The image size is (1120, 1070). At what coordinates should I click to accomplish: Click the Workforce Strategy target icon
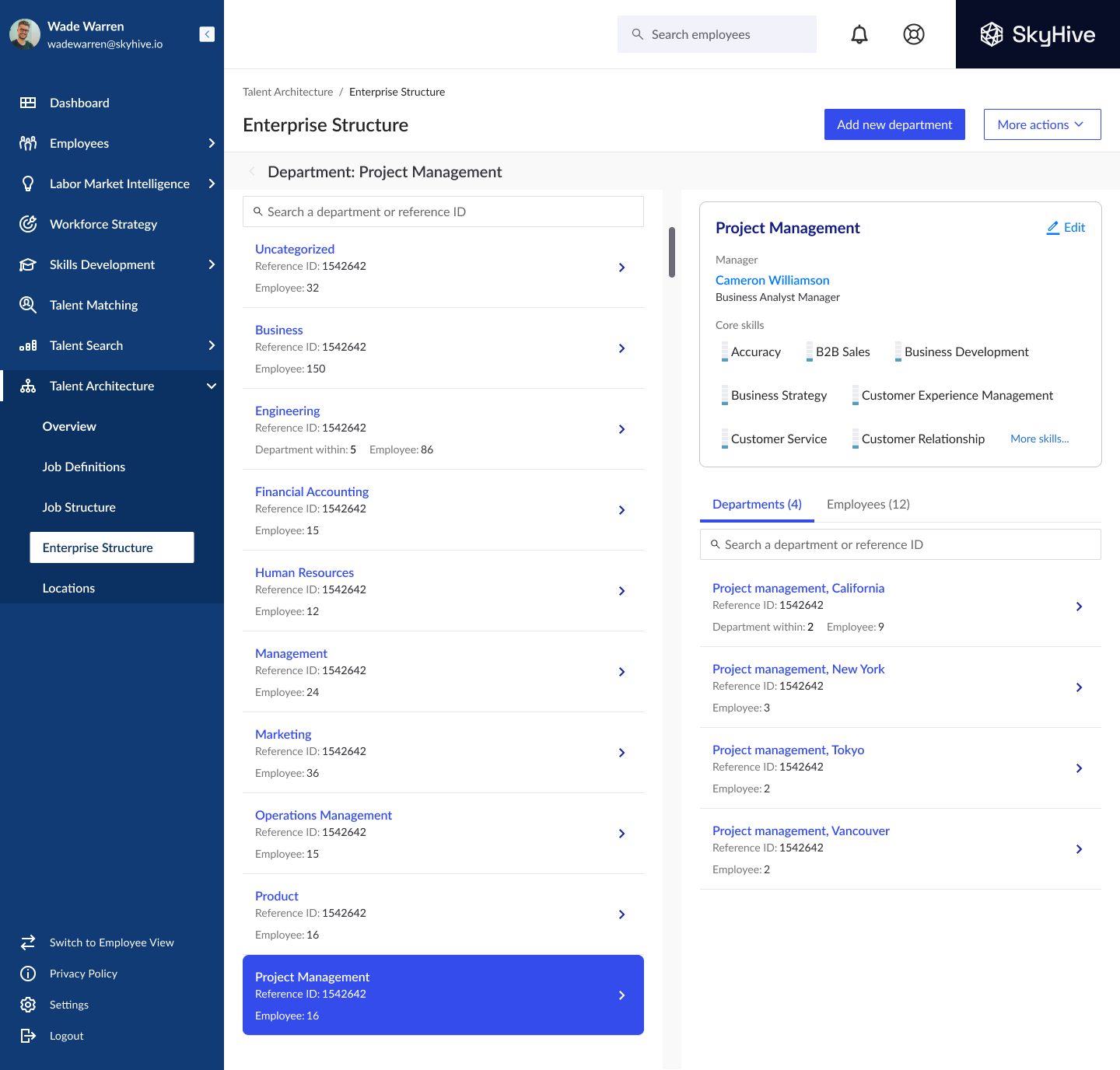28,224
